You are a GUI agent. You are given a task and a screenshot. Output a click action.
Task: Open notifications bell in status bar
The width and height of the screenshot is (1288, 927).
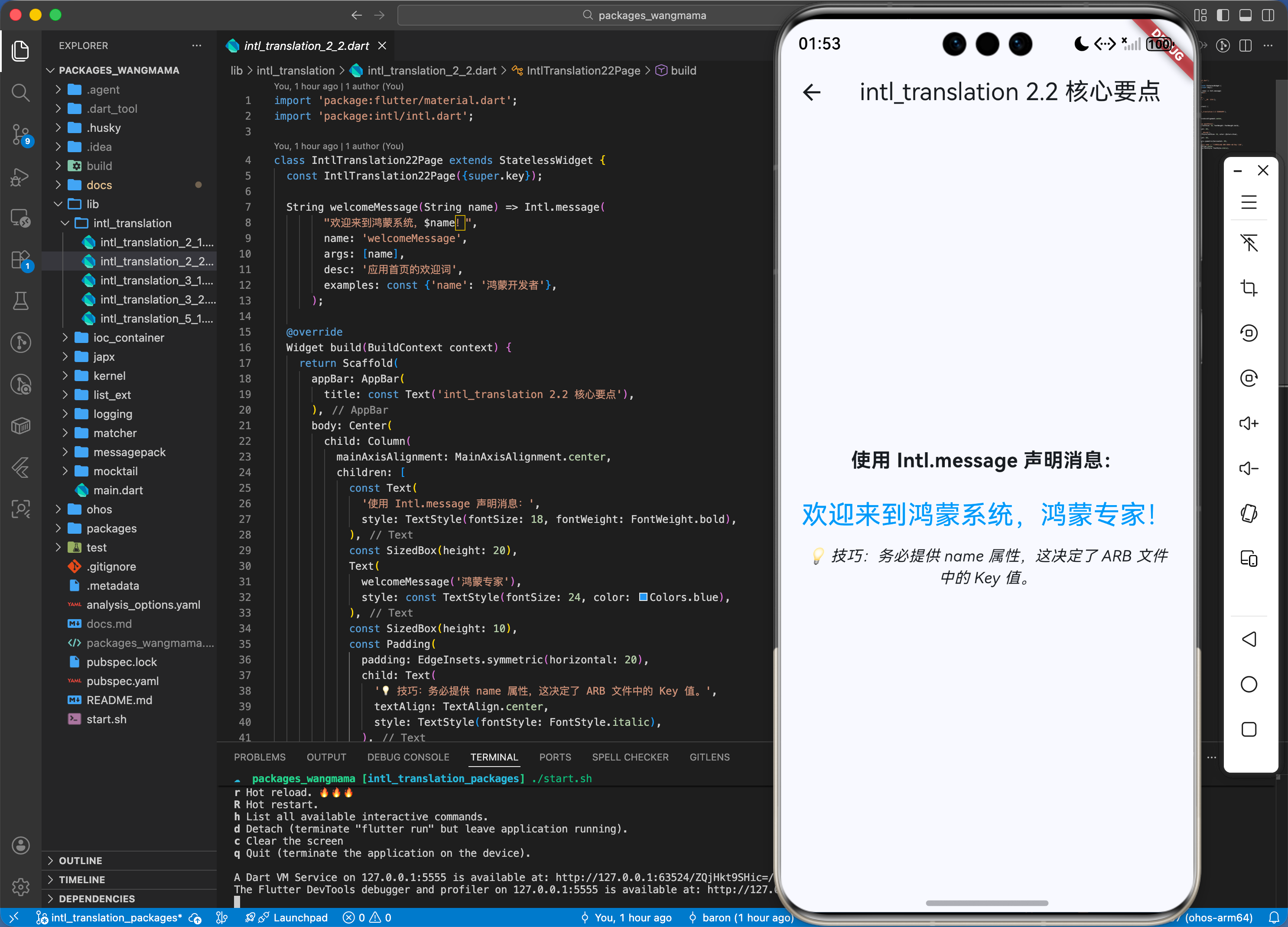coord(1274,917)
